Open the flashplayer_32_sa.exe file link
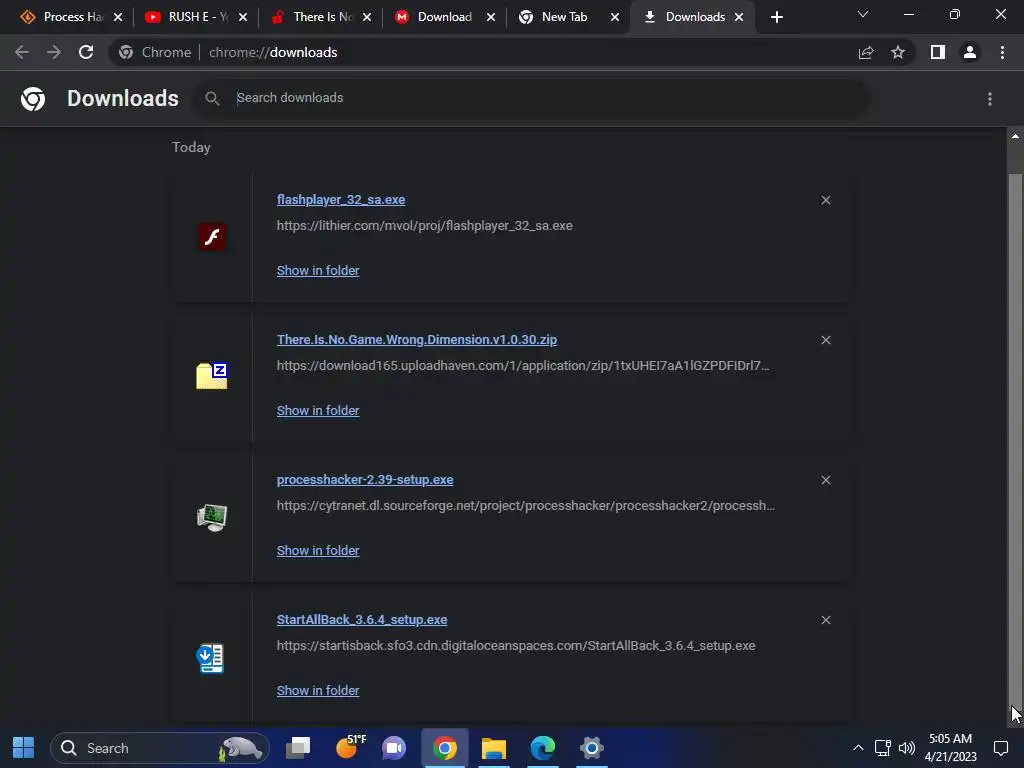Image resolution: width=1024 pixels, height=768 pixels. [340, 200]
